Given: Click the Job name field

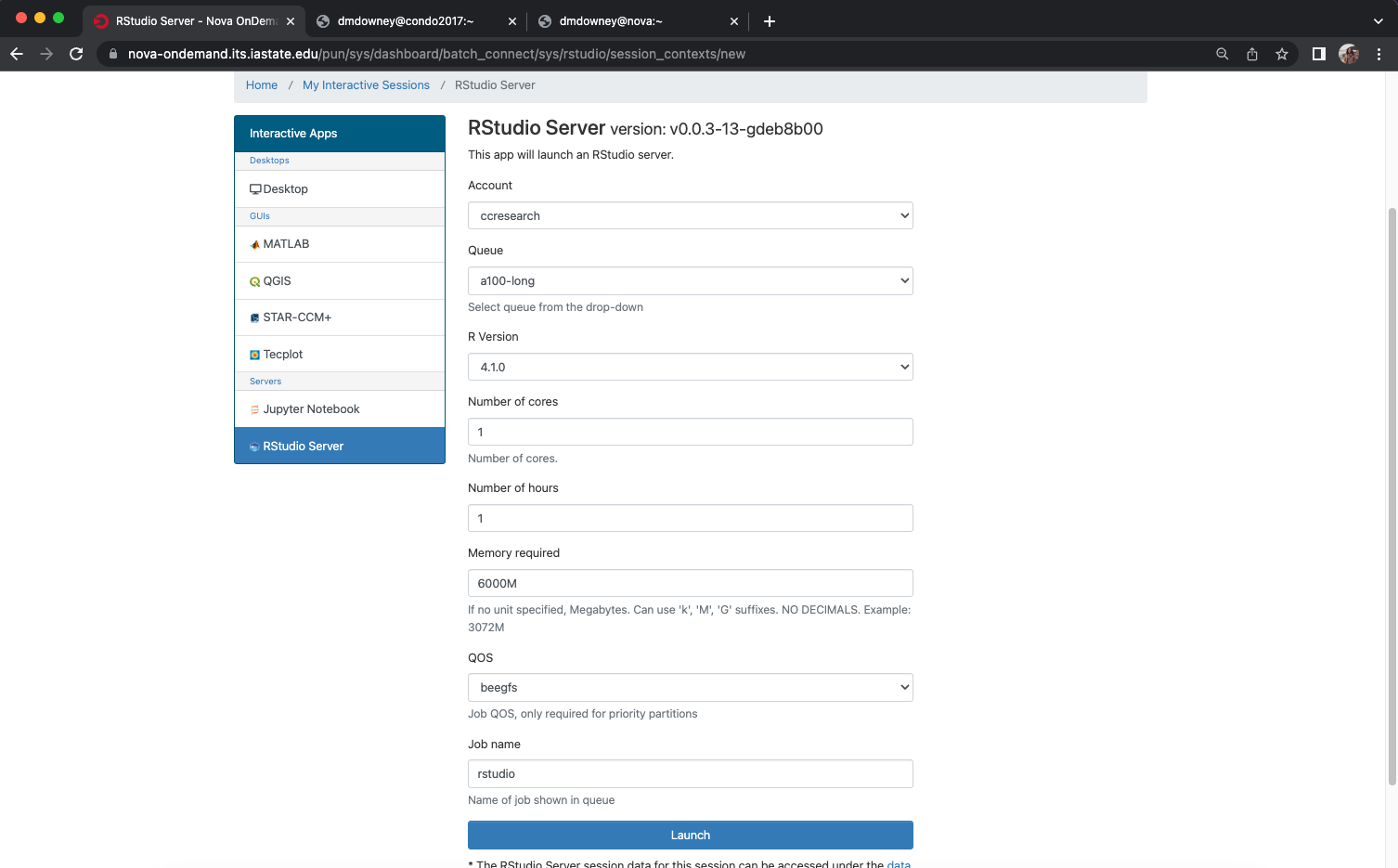Looking at the screenshot, I should pyautogui.click(x=691, y=773).
